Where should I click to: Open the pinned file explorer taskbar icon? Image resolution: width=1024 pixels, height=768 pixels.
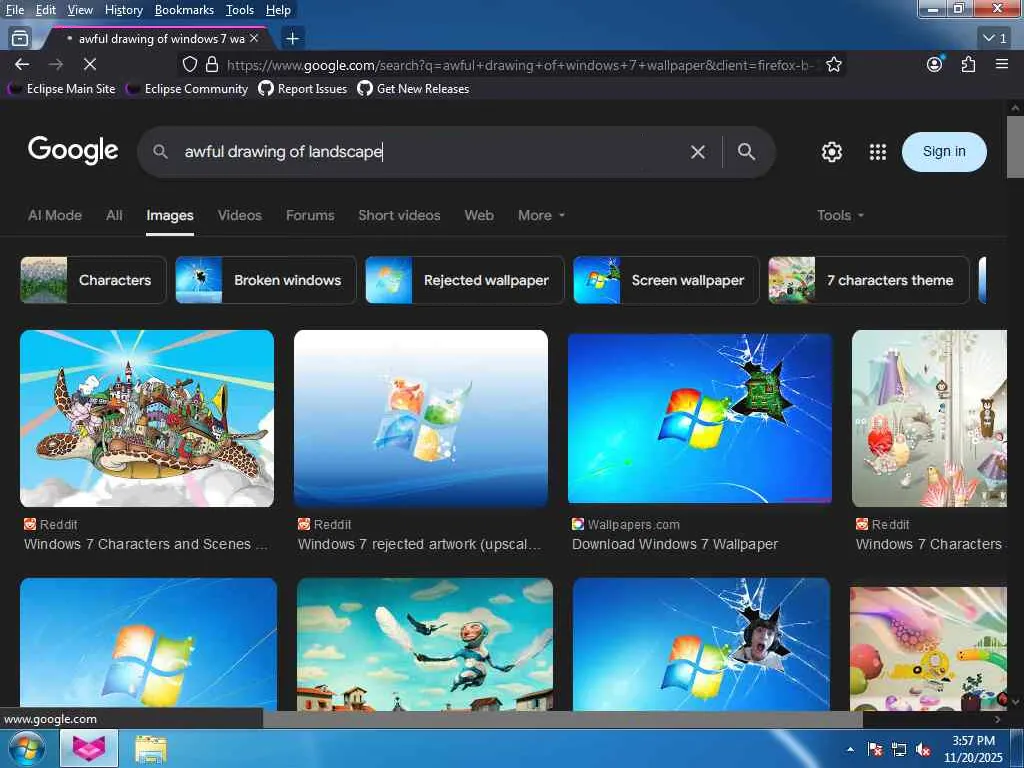[x=151, y=748]
